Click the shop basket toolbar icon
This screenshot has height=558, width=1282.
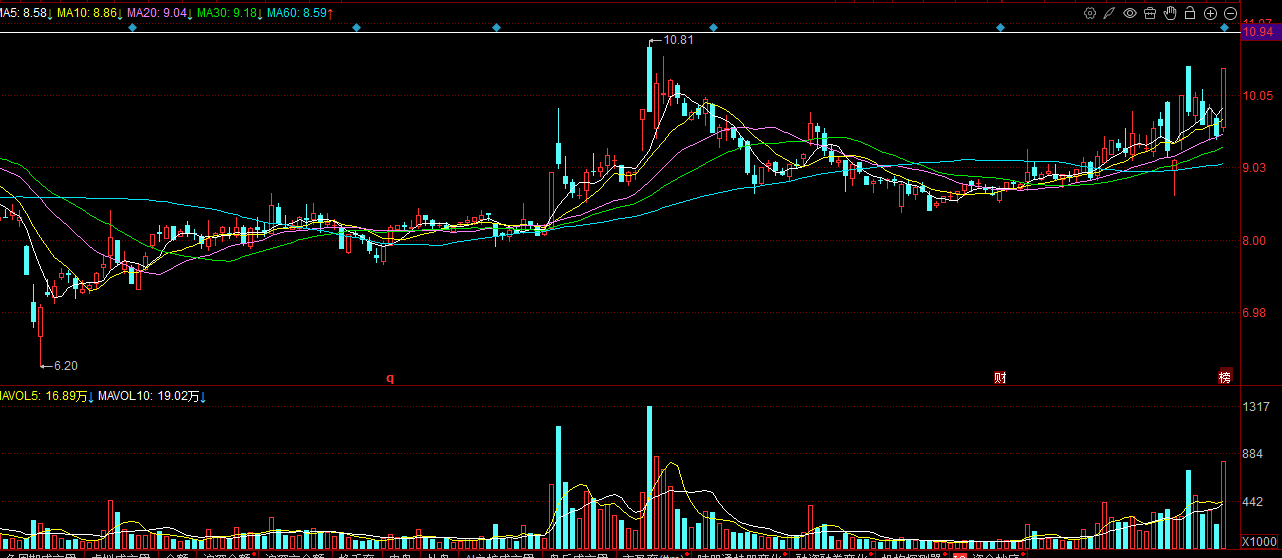click(x=1150, y=13)
